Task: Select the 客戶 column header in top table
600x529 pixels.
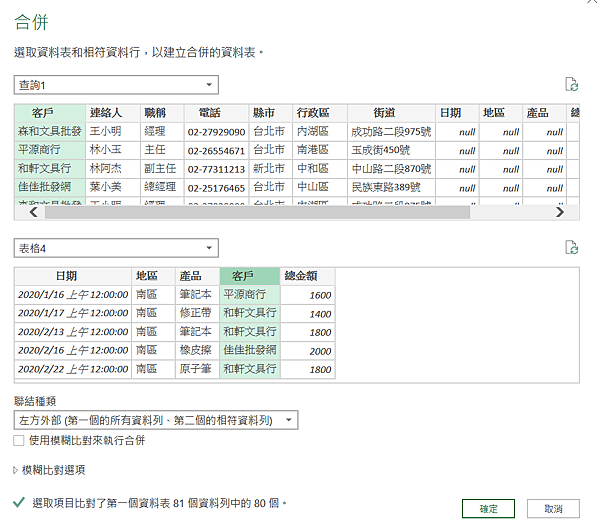Action: coord(50,113)
